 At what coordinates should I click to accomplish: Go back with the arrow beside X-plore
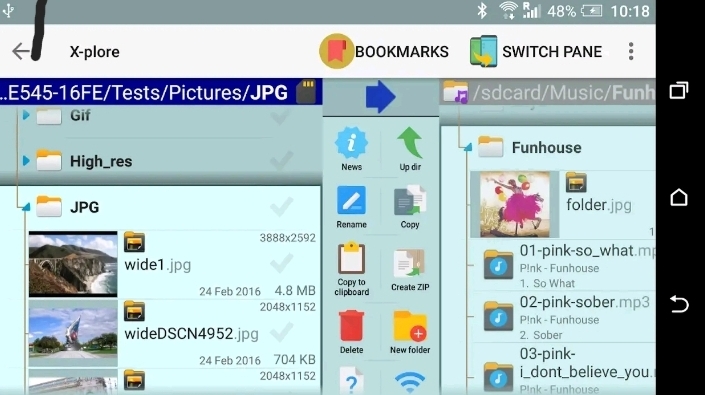21,51
